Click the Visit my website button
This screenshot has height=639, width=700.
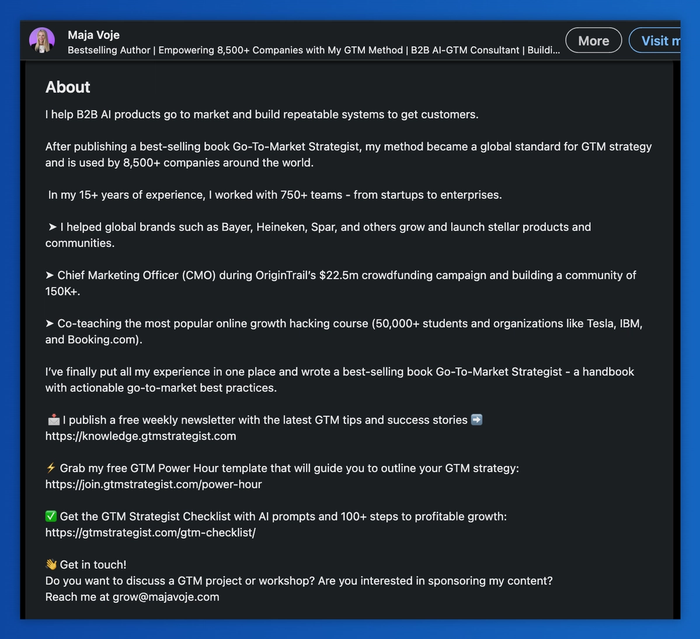[x=655, y=41]
